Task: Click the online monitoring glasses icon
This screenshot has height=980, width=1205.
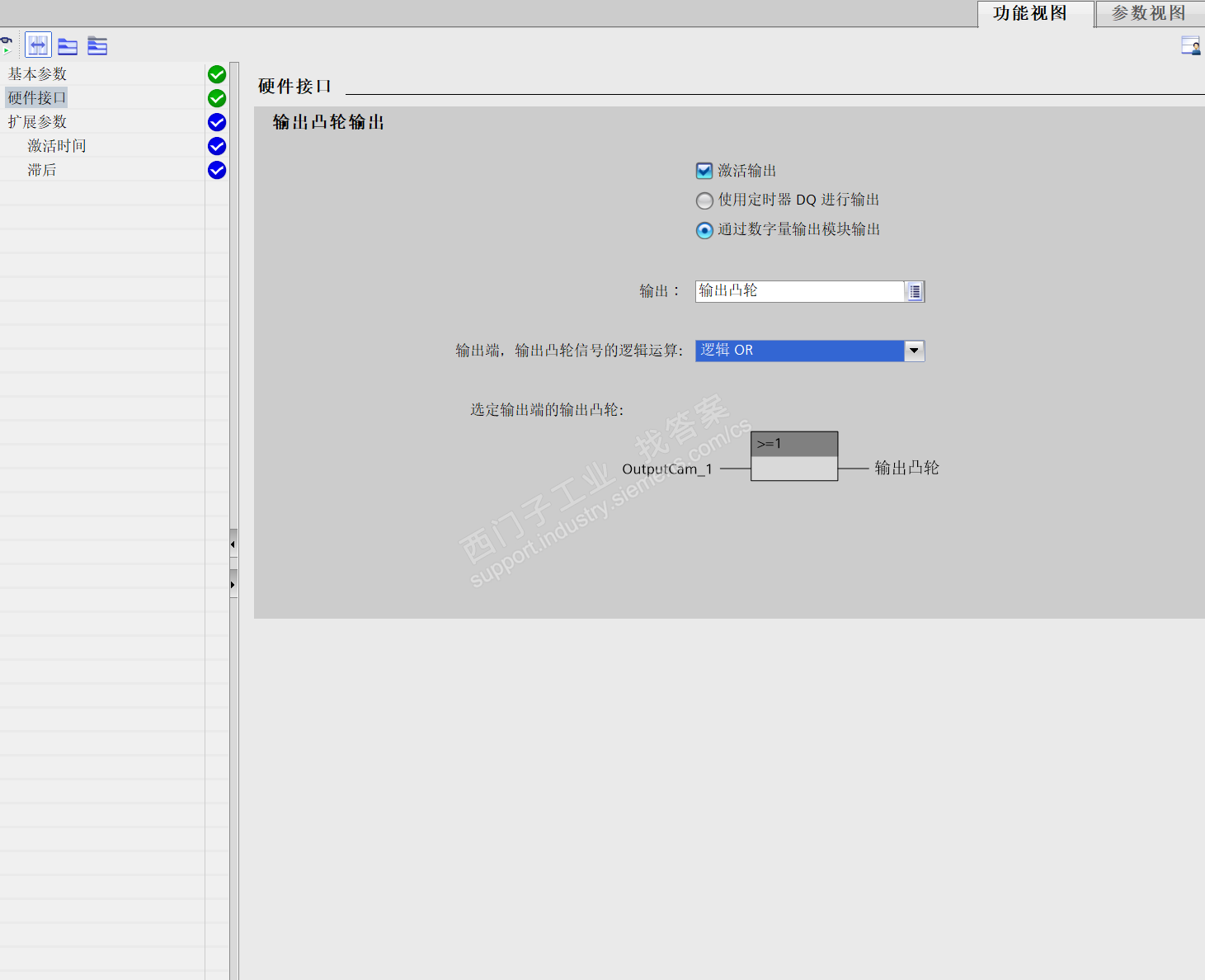Action: 6,45
